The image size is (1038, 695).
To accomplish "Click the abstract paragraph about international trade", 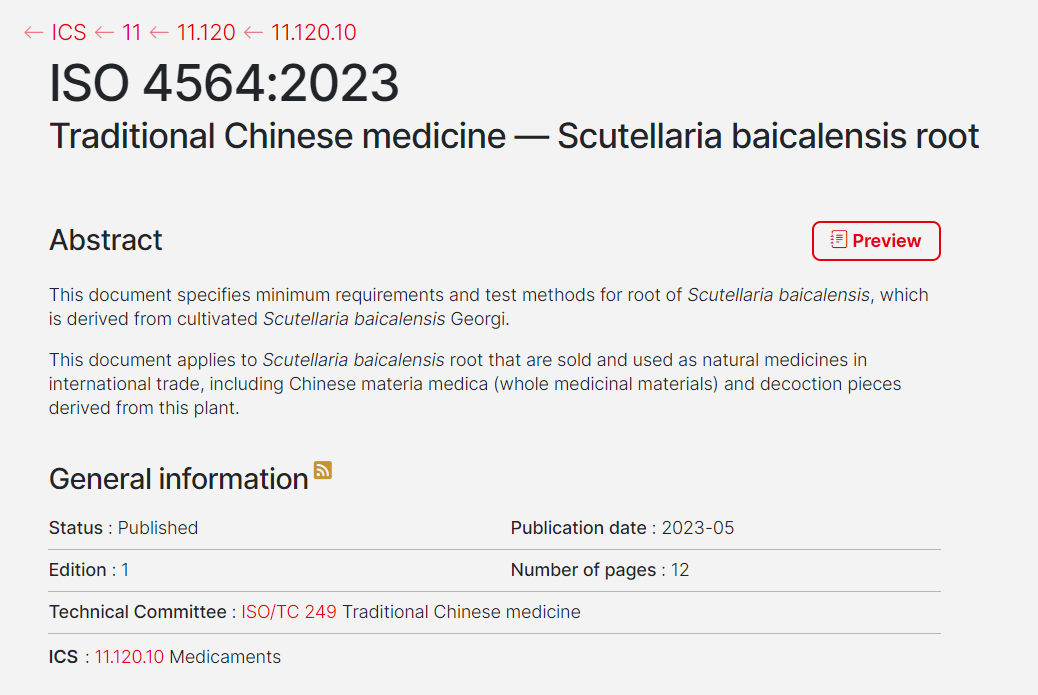I will 475,384.
